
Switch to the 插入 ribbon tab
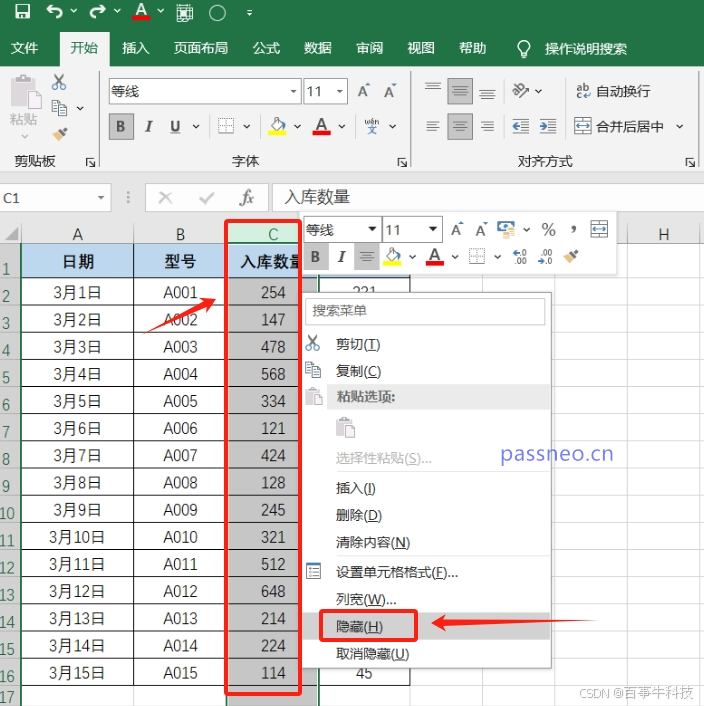click(135, 48)
